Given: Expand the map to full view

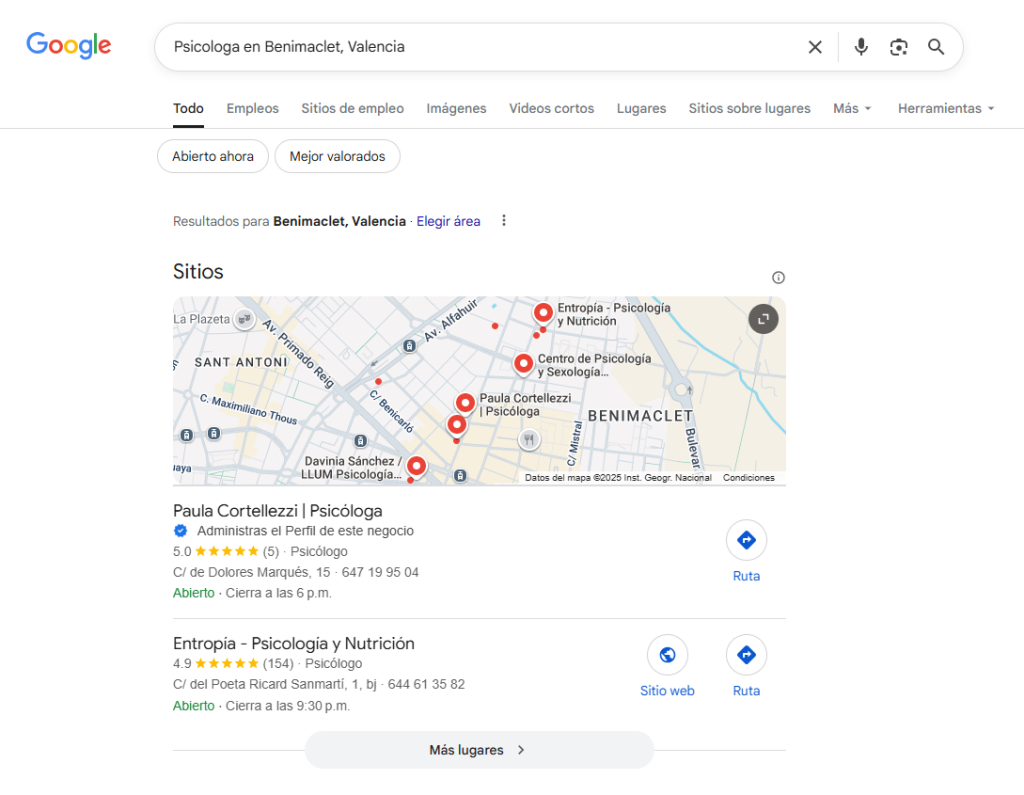Looking at the screenshot, I should 763,319.
